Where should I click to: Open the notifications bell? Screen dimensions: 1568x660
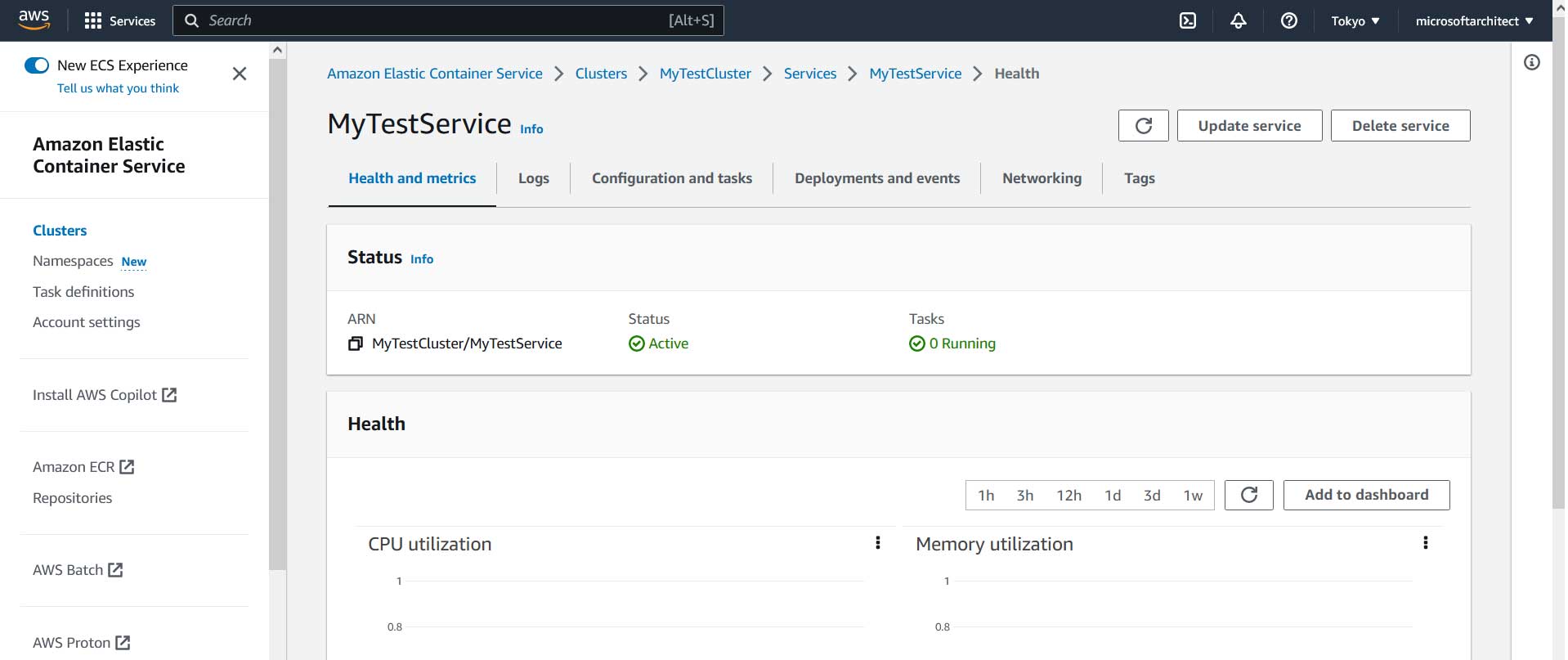tap(1239, 20)
